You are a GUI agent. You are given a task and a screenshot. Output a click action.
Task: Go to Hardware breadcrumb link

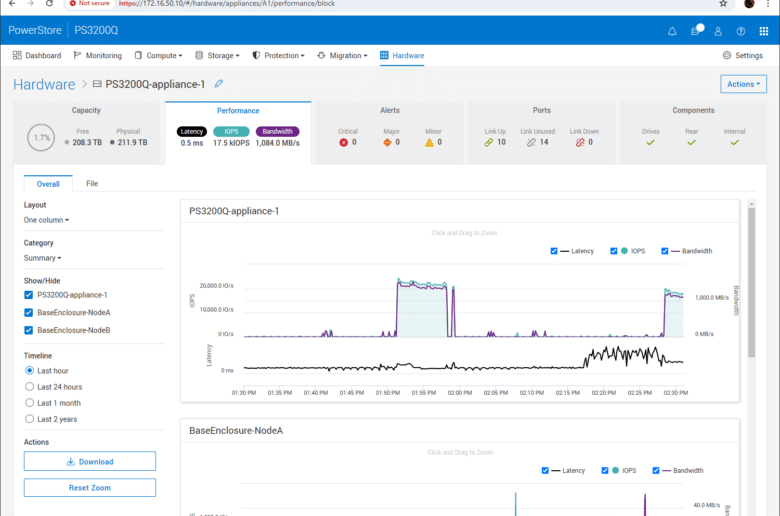pos(44,84)
